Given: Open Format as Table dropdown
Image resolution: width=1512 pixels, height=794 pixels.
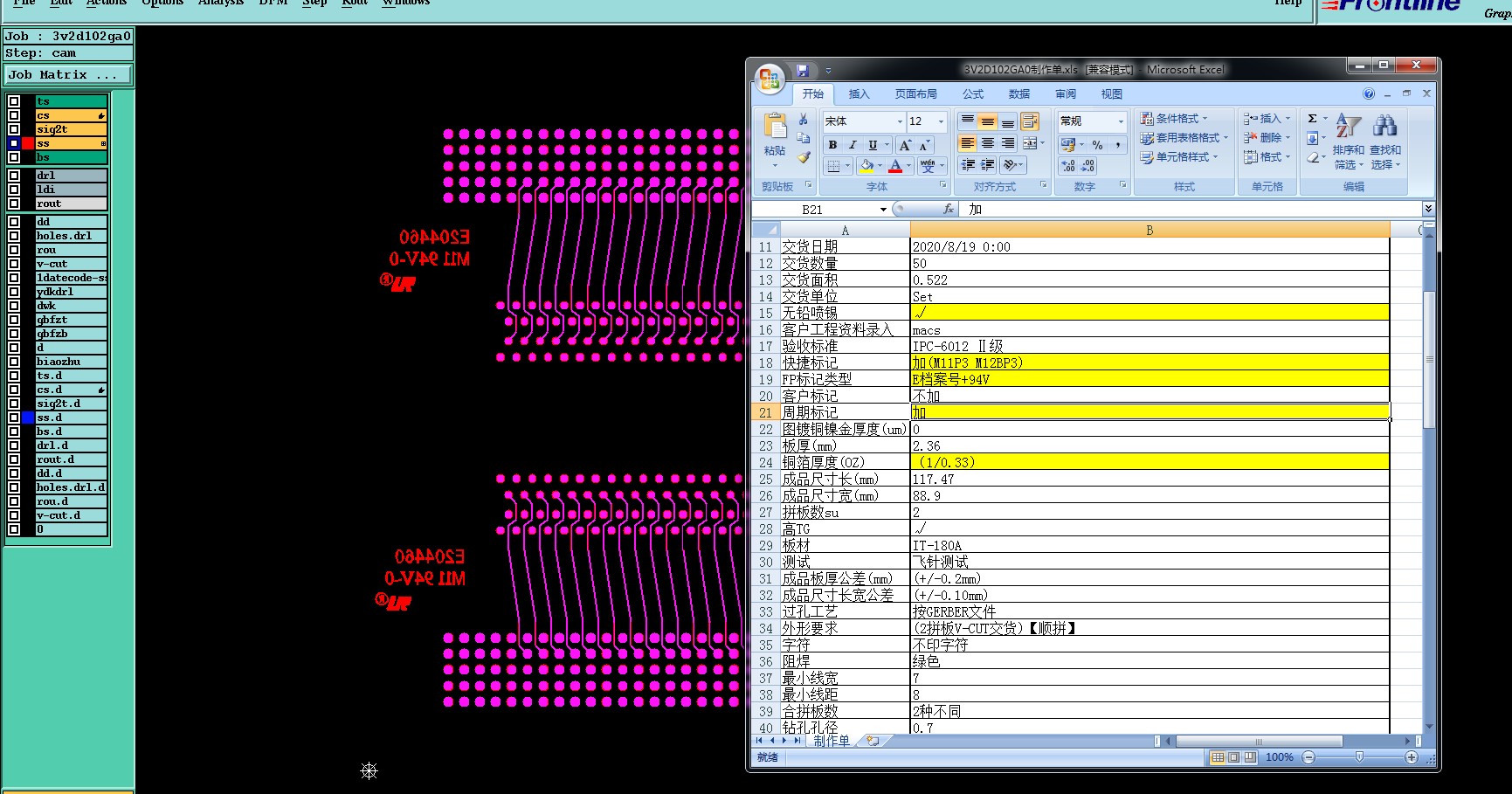Looking at the screenshot, I should pos(1184,138).
